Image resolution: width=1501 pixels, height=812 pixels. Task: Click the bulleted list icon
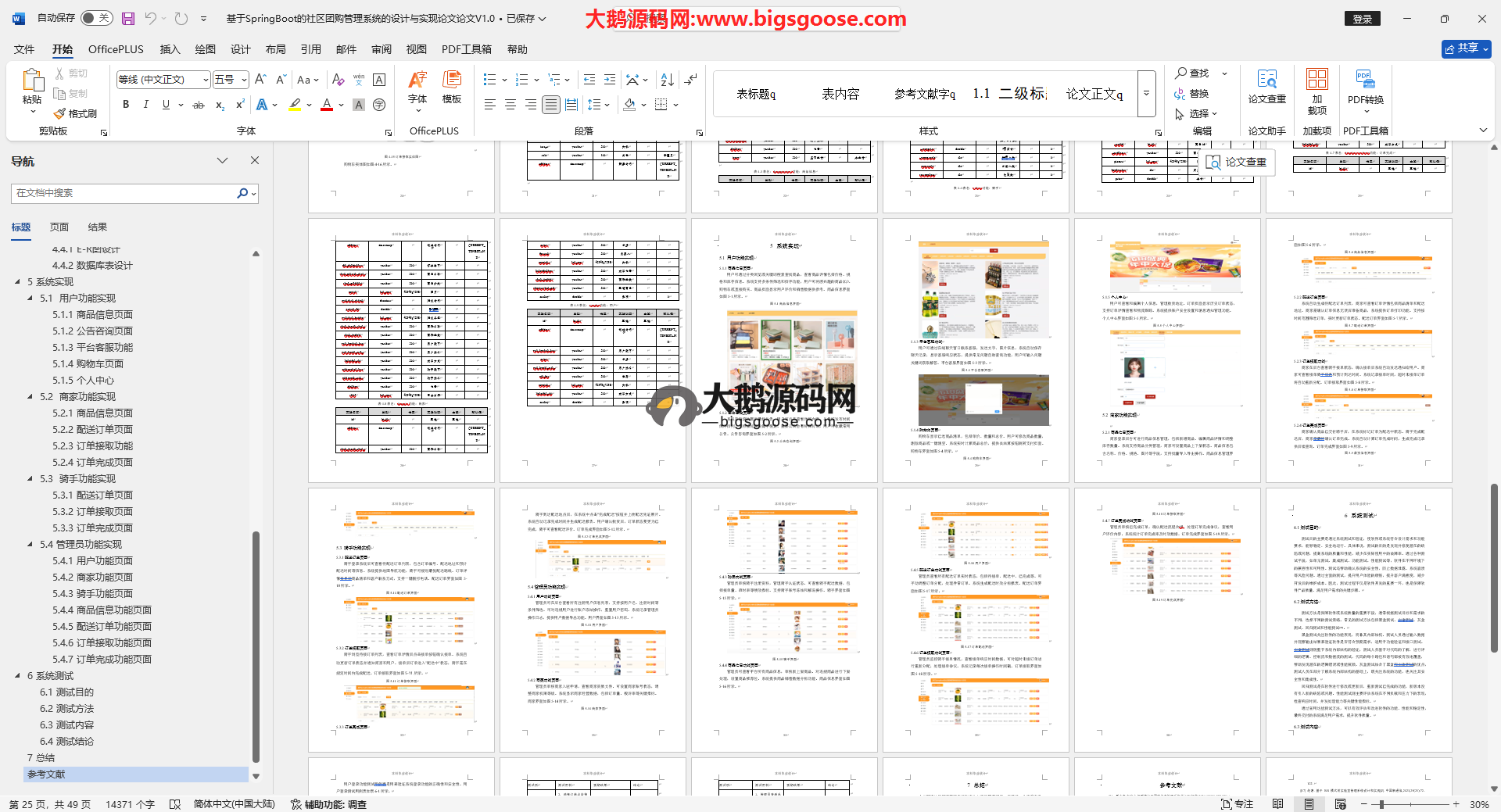[x=490, y=80]
